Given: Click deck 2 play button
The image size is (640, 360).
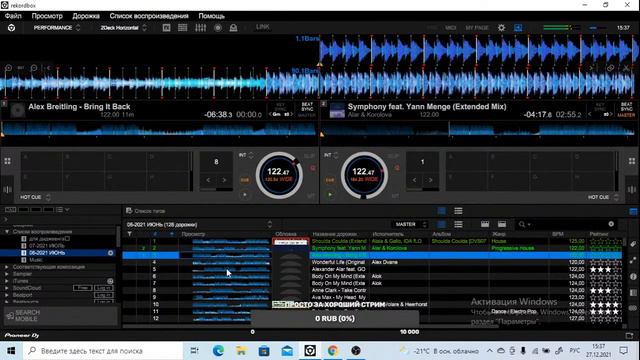Looking at the screenshot, I should coord(330,195).
